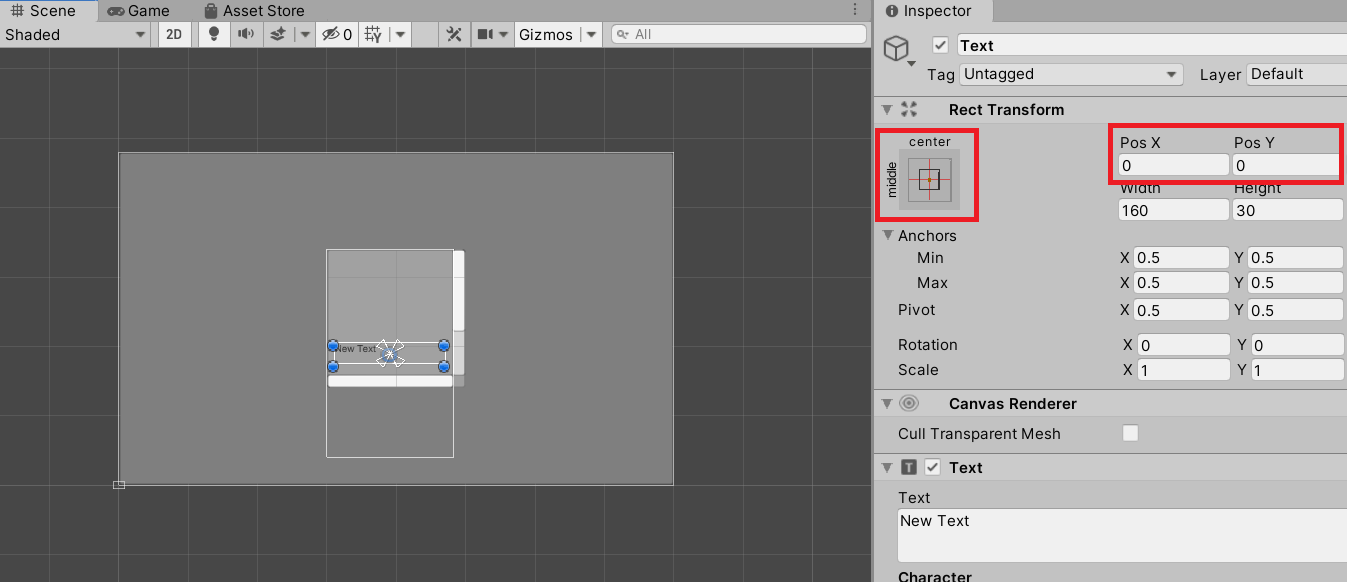Open the grid visibility settings icon
This screenshot has height=582, width=1347.
point(371,34)
